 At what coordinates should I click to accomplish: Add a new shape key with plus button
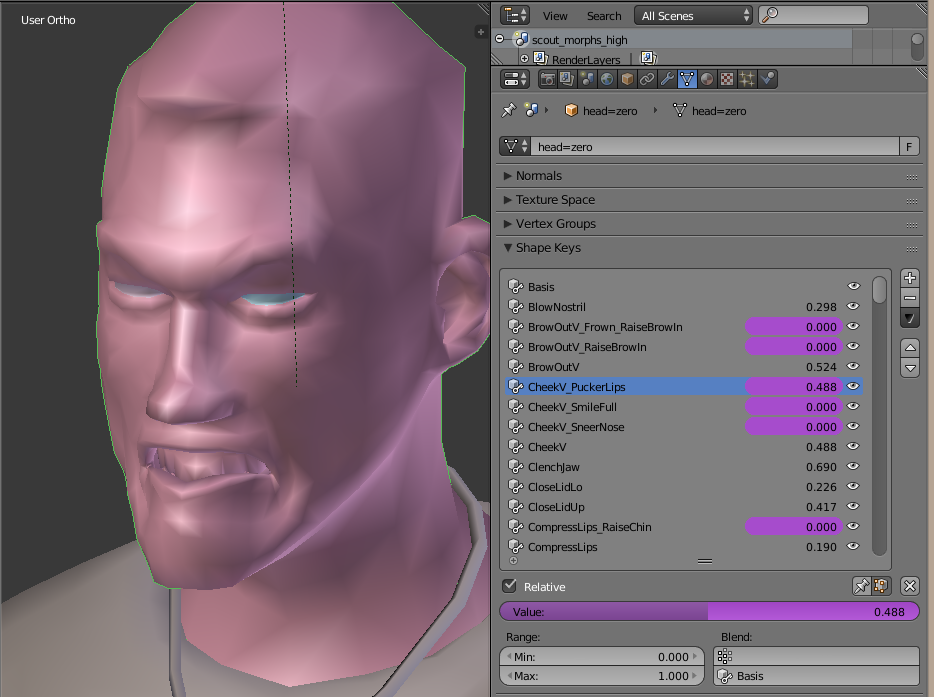(x=910, y=278)
